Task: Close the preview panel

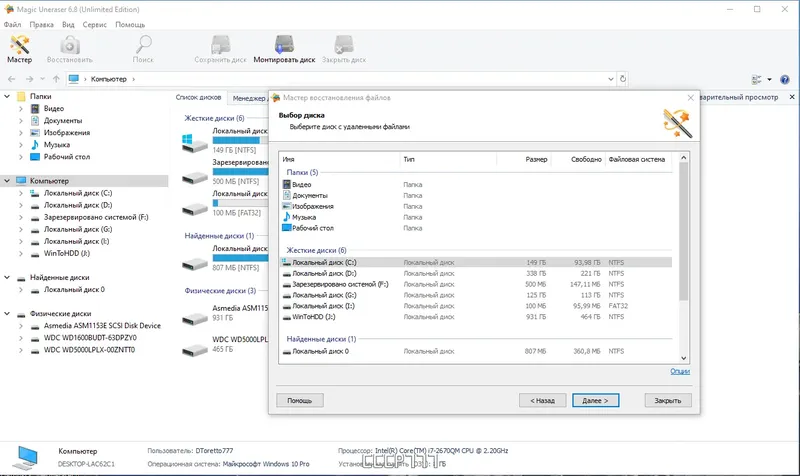Action: tap(792, 97)
